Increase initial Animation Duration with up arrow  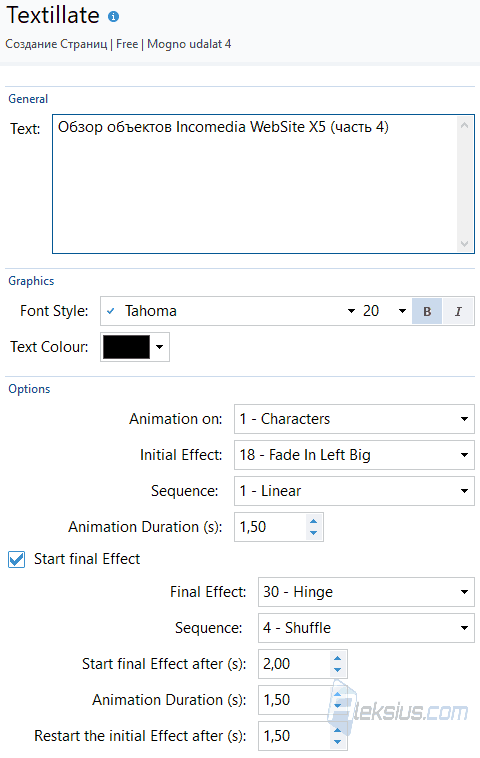tap(313, 522)
